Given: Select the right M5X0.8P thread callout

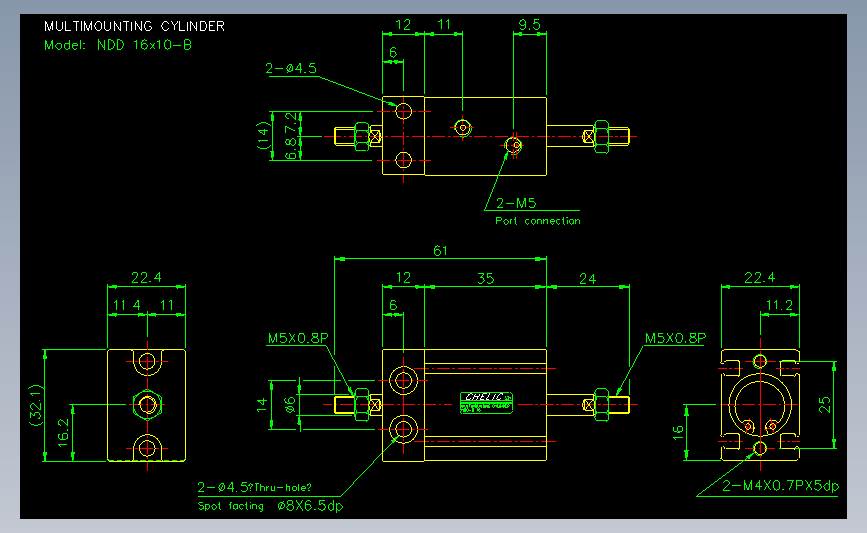Looking at the screenshot, I should coord(675,338).
